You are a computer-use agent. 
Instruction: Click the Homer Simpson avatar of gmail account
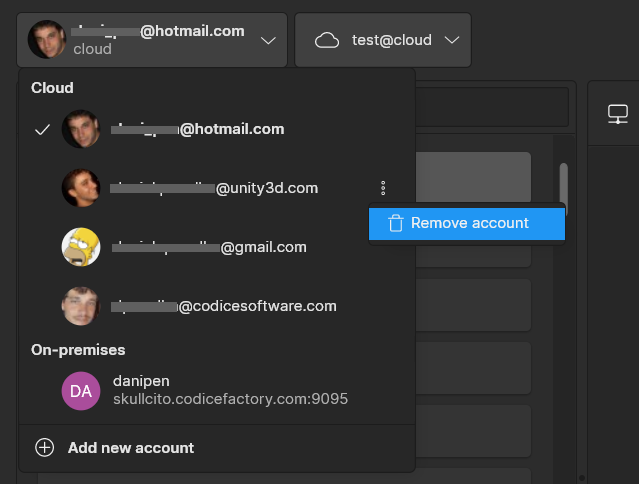click(x=81, y=247)
